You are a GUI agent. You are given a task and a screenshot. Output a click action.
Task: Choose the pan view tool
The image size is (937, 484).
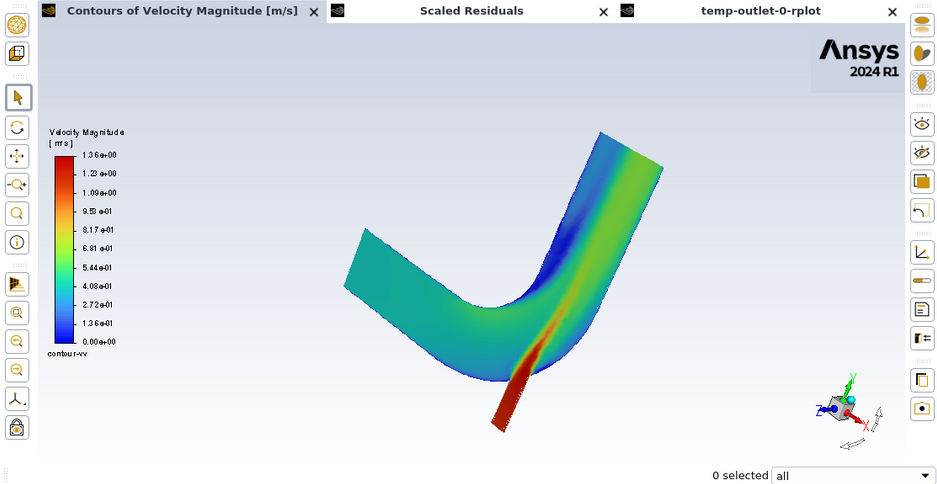pos(18,156)
